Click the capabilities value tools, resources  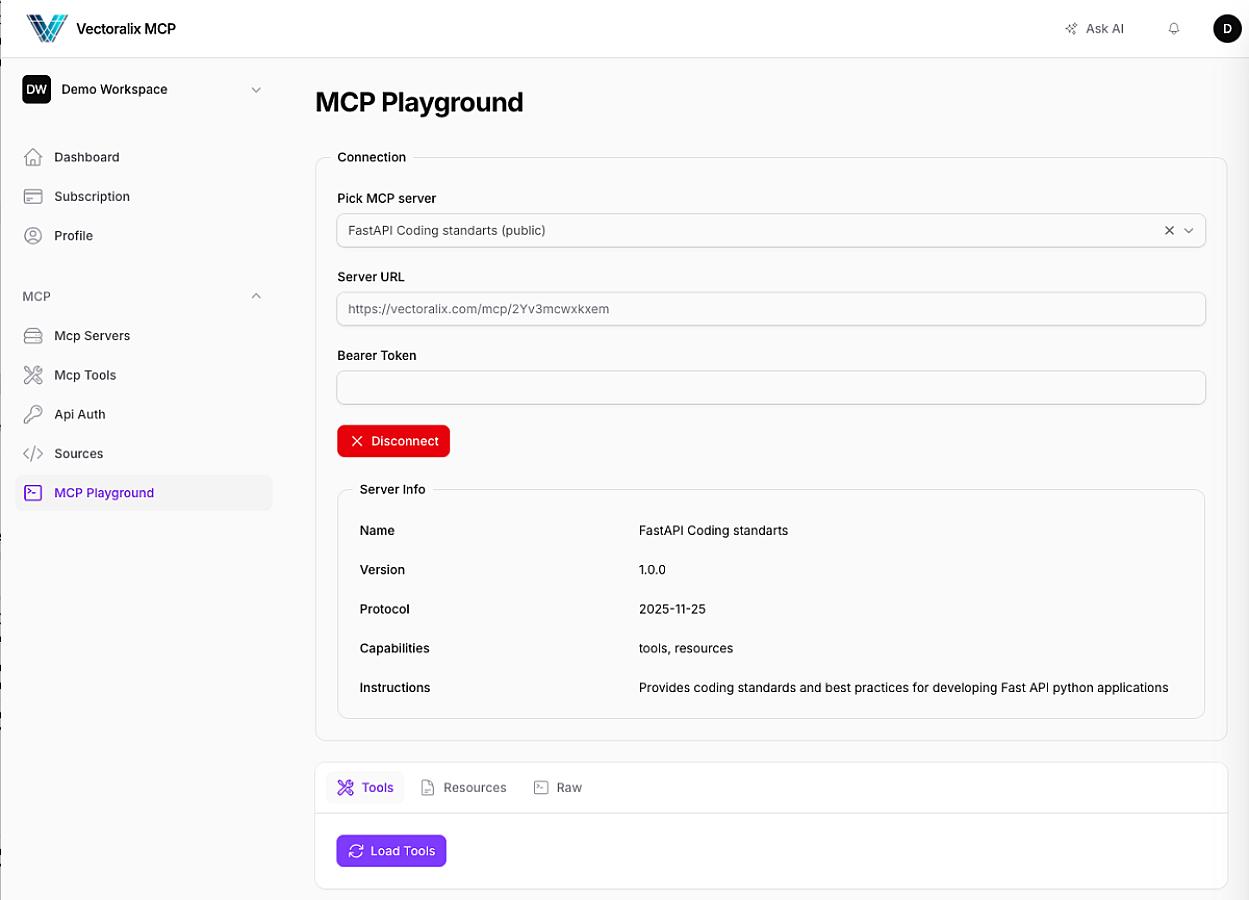click(686, 648)
